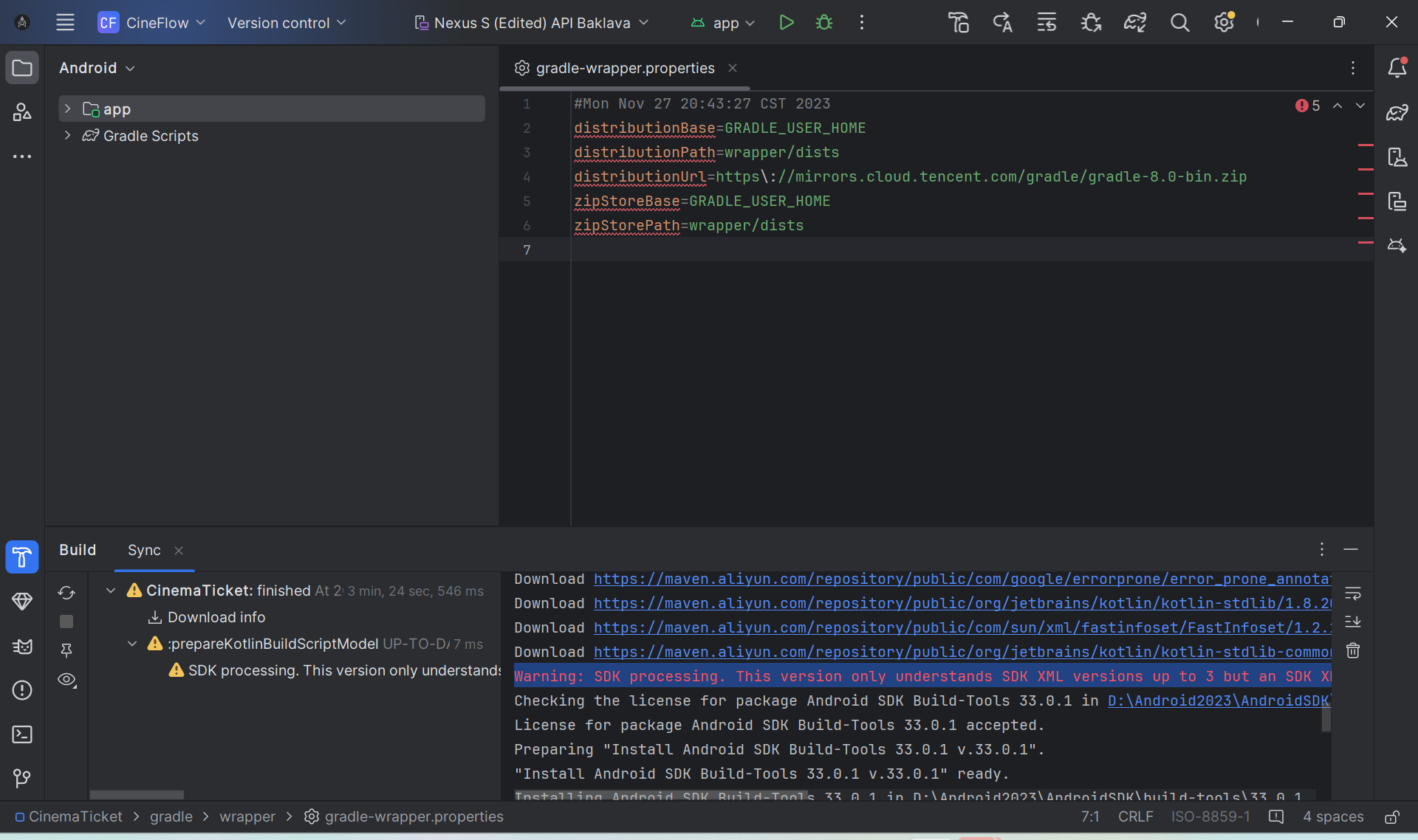Open the kotlin-stdlib 1.8 download link
The image size is (1418, 840).
[x=962, y=604]
